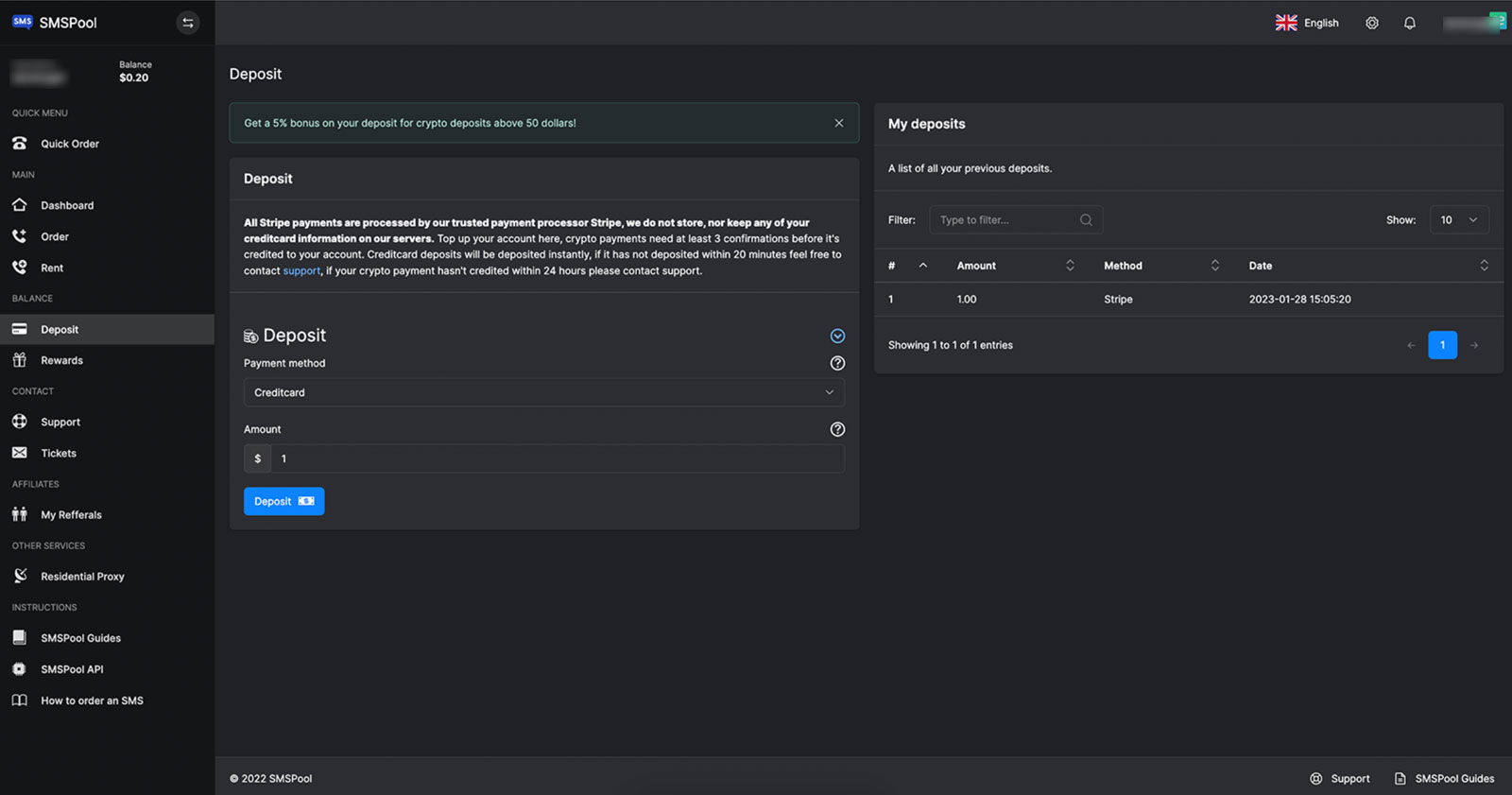Viewport: 1512px width, 795px height.
Task: Click the How to order an SMS book icon
Action: [x=20, y=700]
